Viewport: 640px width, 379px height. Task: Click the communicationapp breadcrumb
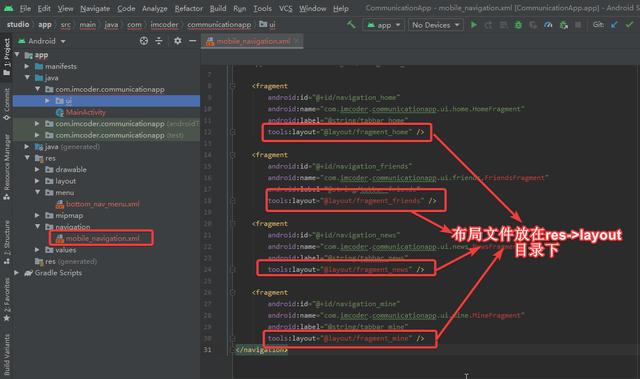tap(219, 24)
